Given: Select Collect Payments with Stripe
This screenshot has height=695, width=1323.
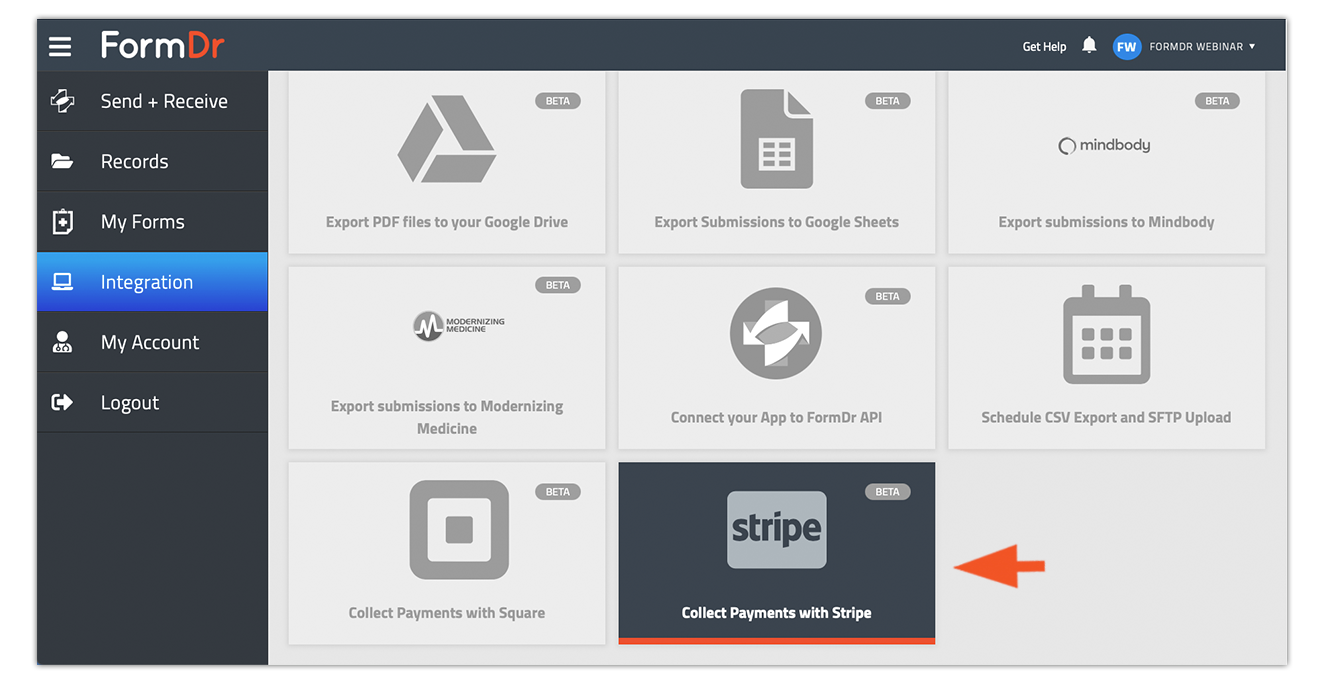Looking at the screenshot, I should (x=776, y=552).
